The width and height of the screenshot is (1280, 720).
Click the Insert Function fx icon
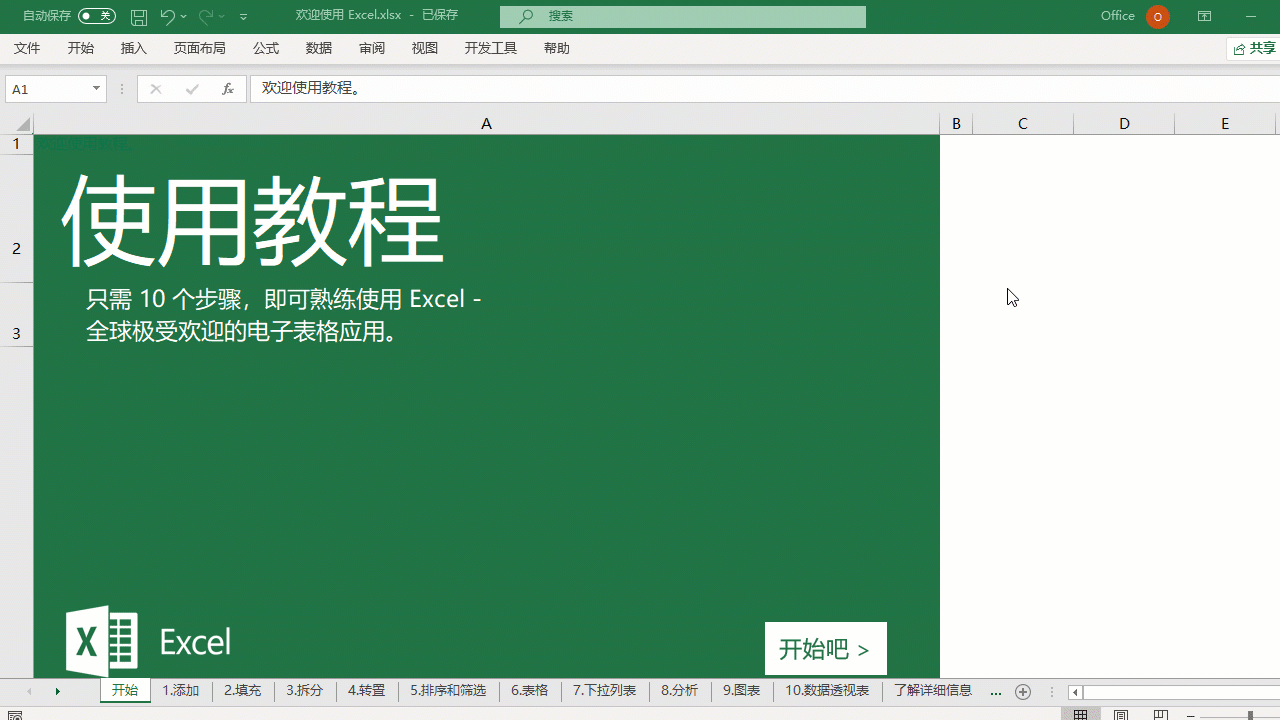[228, 89]
